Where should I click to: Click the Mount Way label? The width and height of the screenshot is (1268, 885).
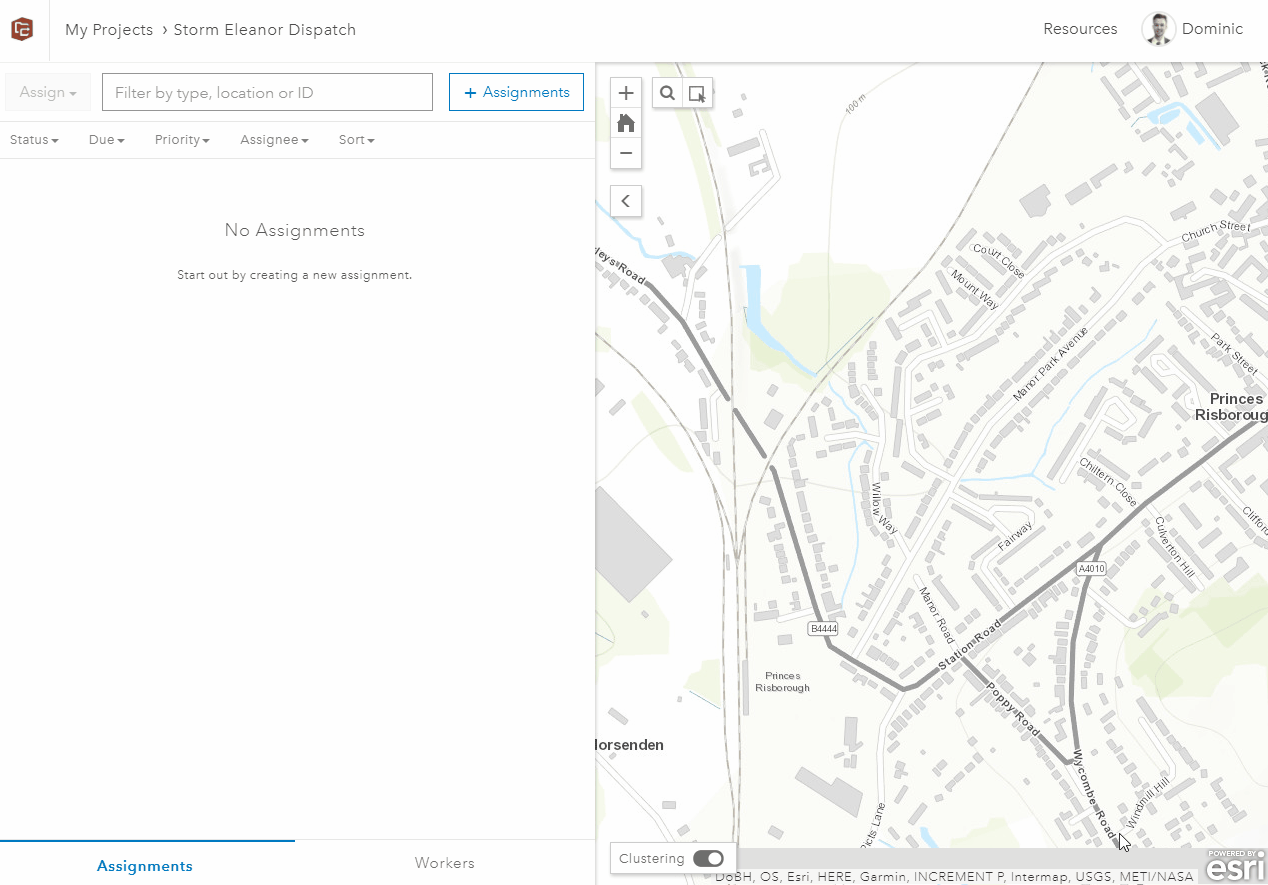coord(975,289)
